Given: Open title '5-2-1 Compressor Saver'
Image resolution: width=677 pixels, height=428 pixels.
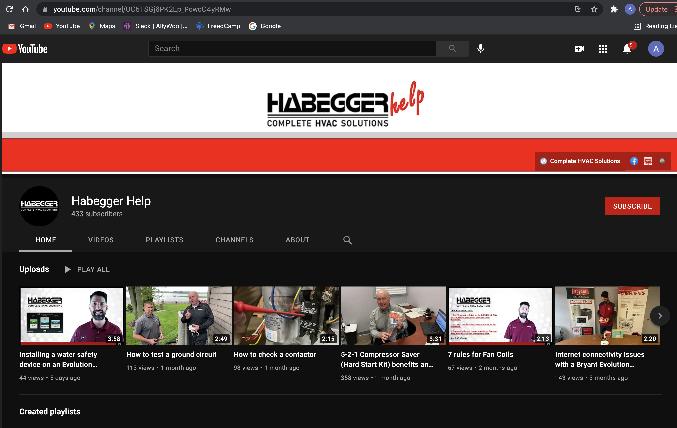Looking at the screenshot, I should [x=387, y=359].
